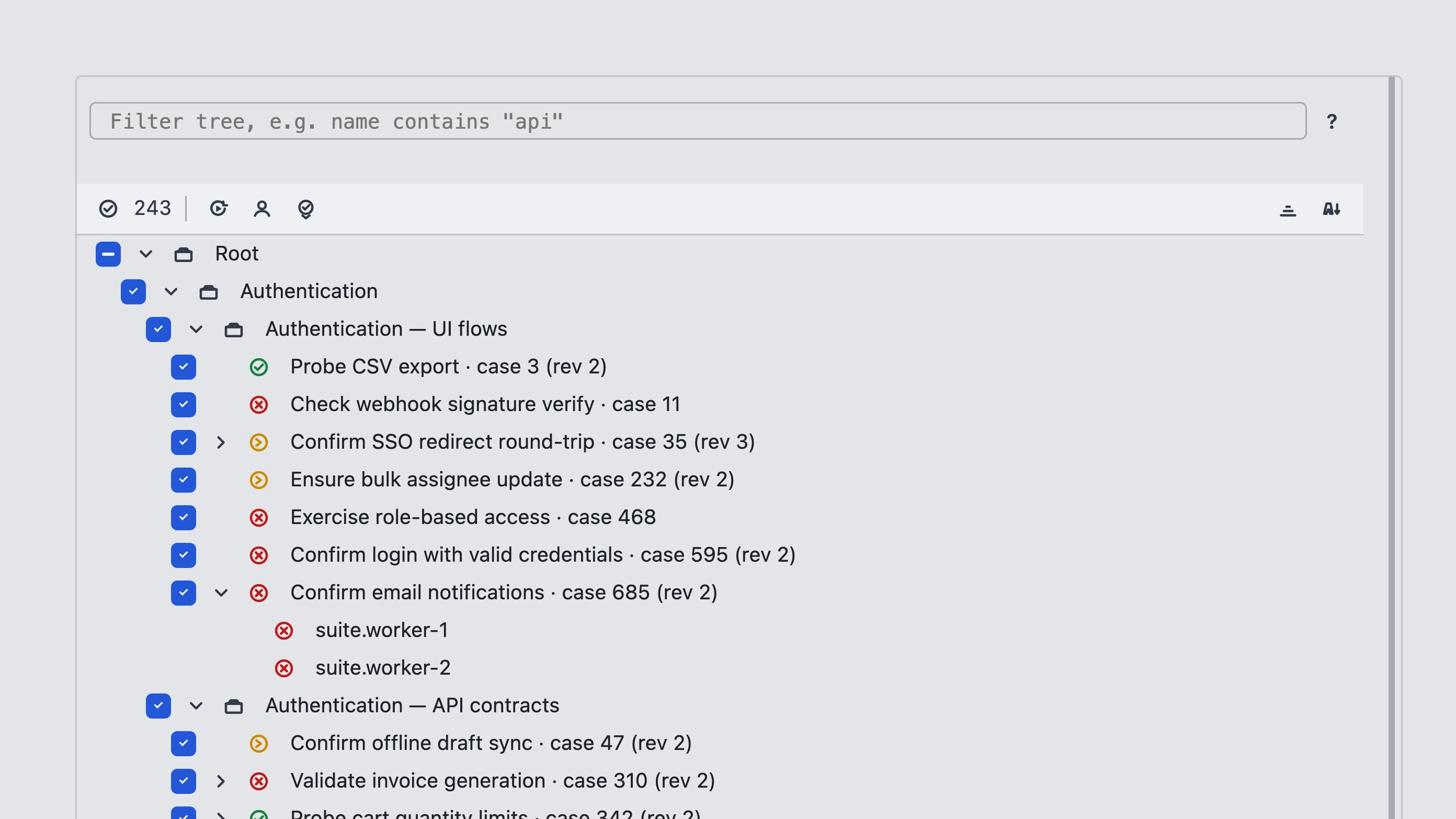
Task: Open Confirm offline draft sync case 47
Action: click(x=491, y=743)
